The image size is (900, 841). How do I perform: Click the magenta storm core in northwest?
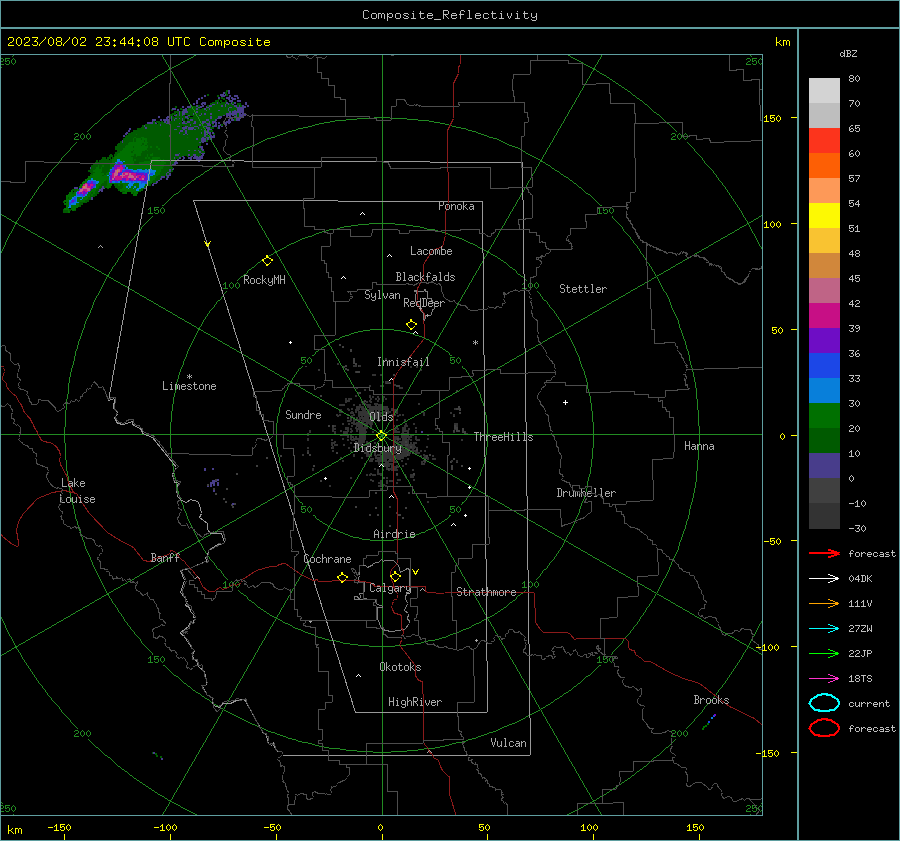[x=131, y=174]
